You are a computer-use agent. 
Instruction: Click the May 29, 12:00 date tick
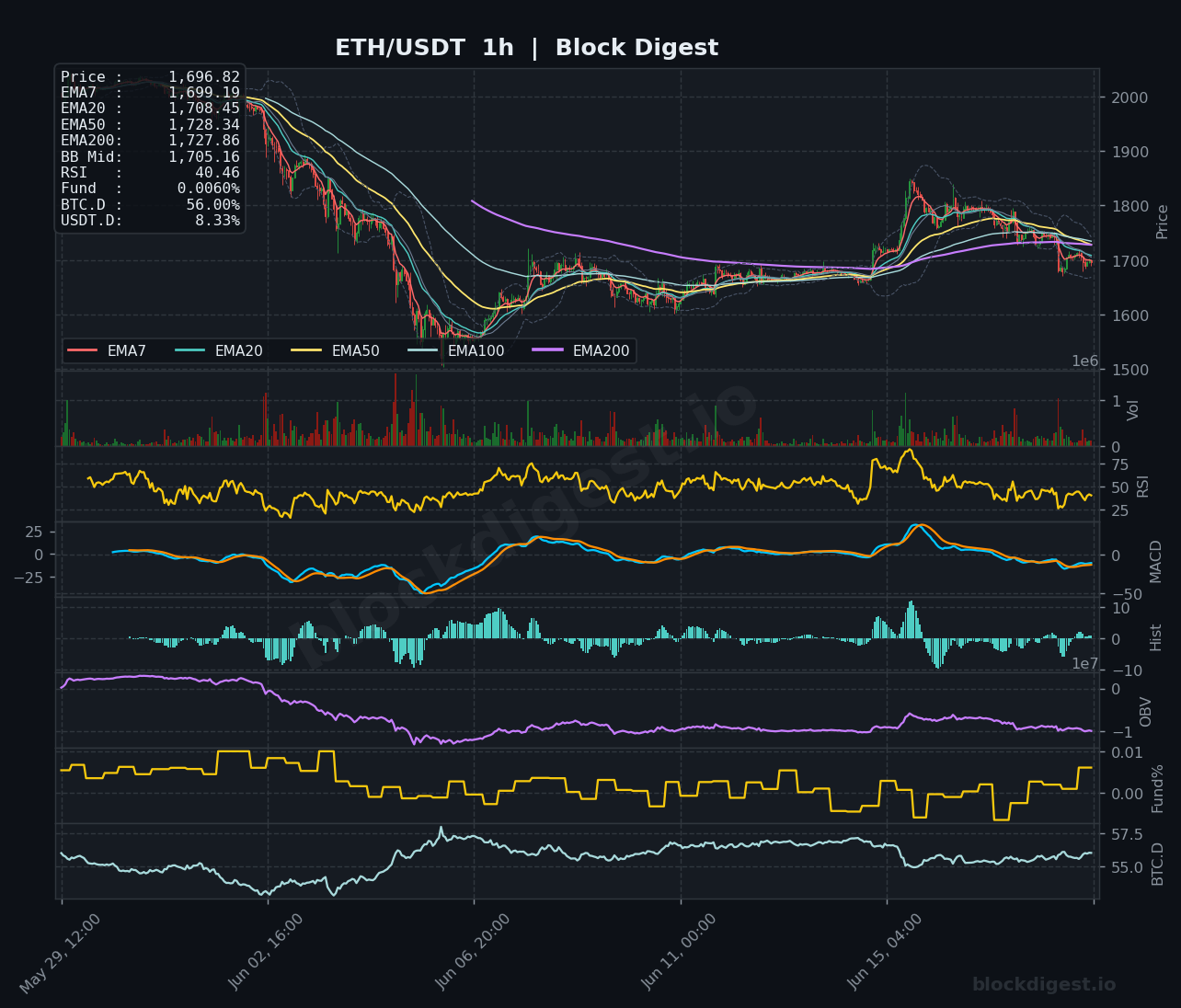pos(61,954)
